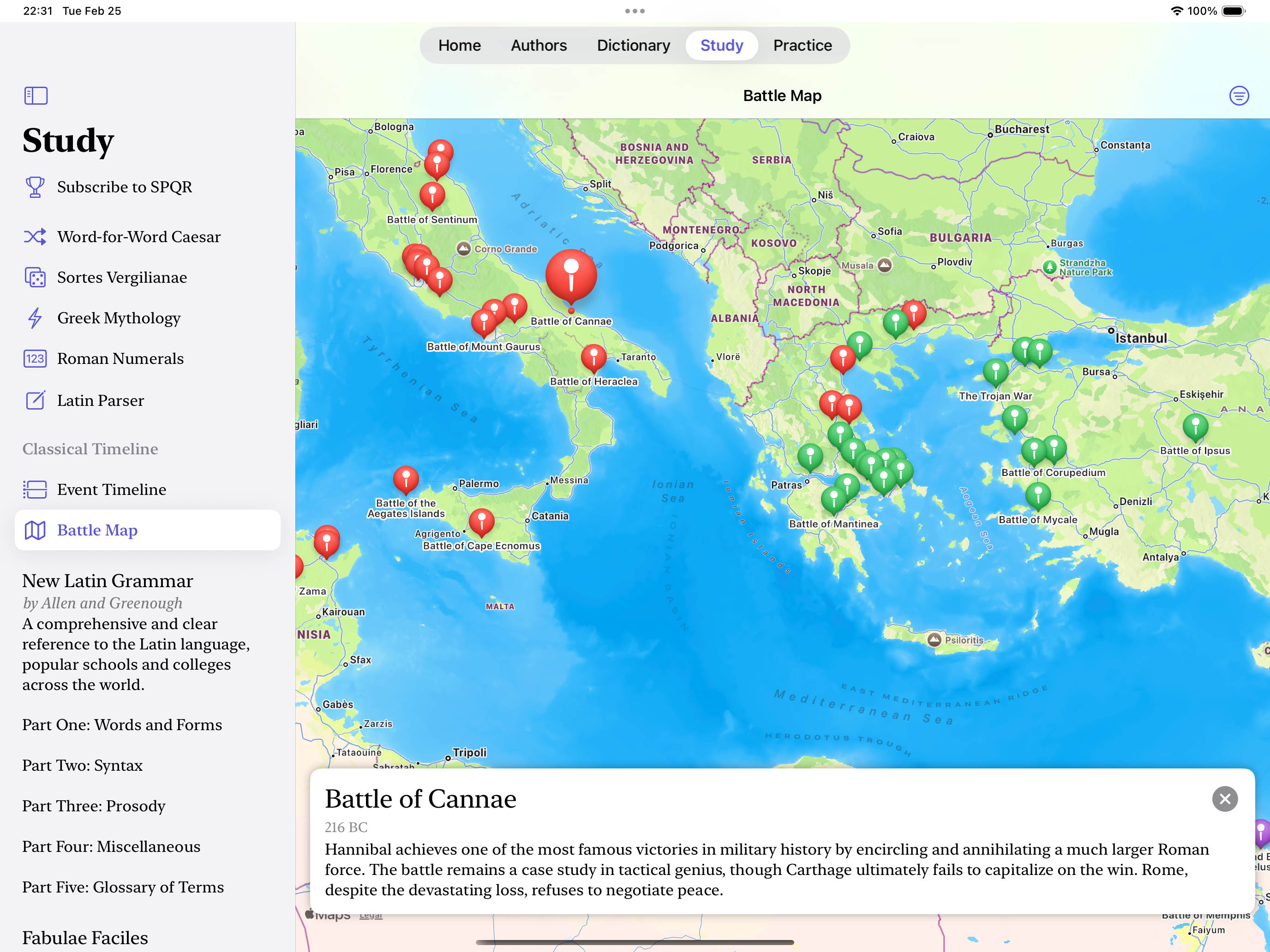Open Roman Numerals
Screen dimensions: 1270x952
coord(148,359)
